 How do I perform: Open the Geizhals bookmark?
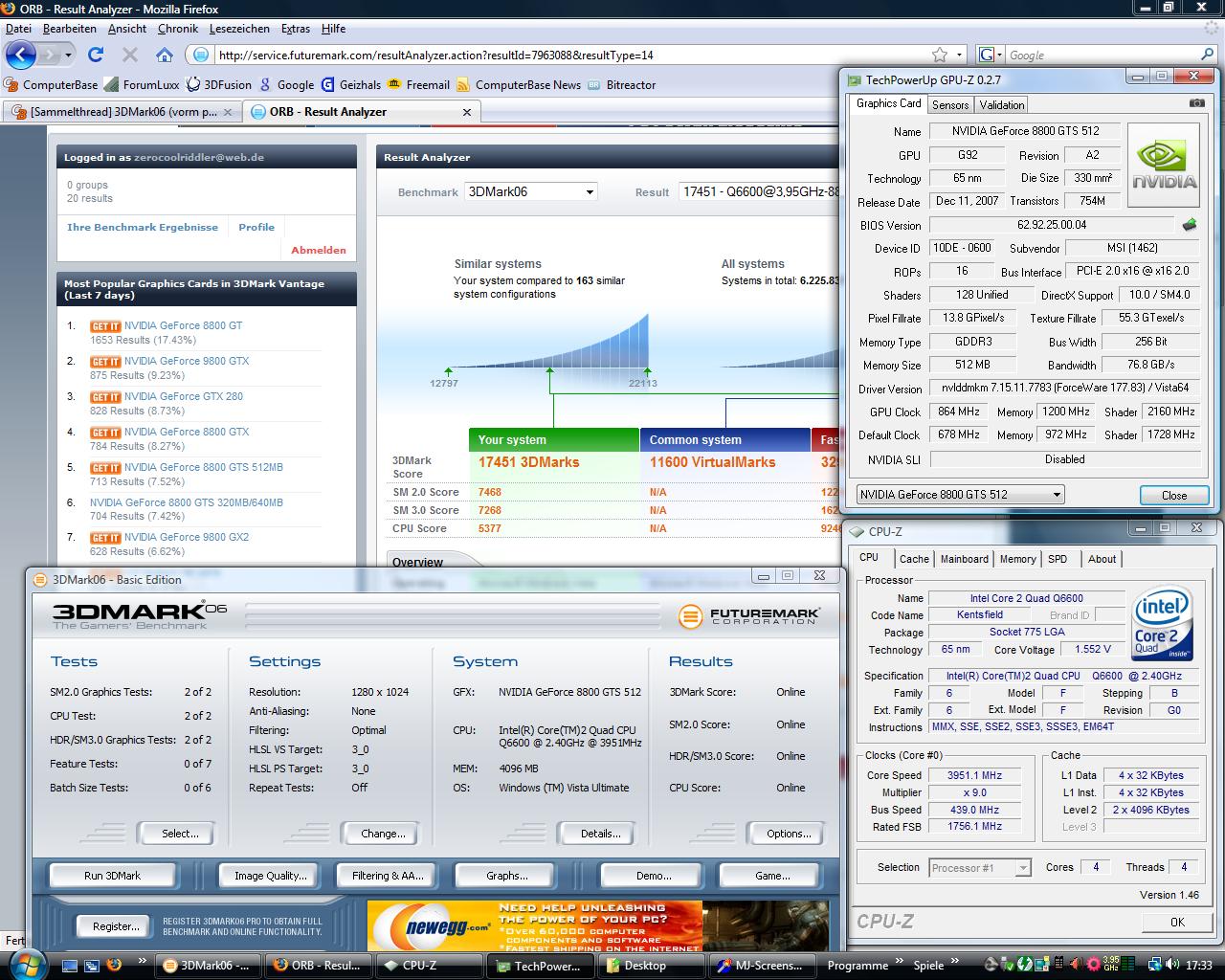350,84
